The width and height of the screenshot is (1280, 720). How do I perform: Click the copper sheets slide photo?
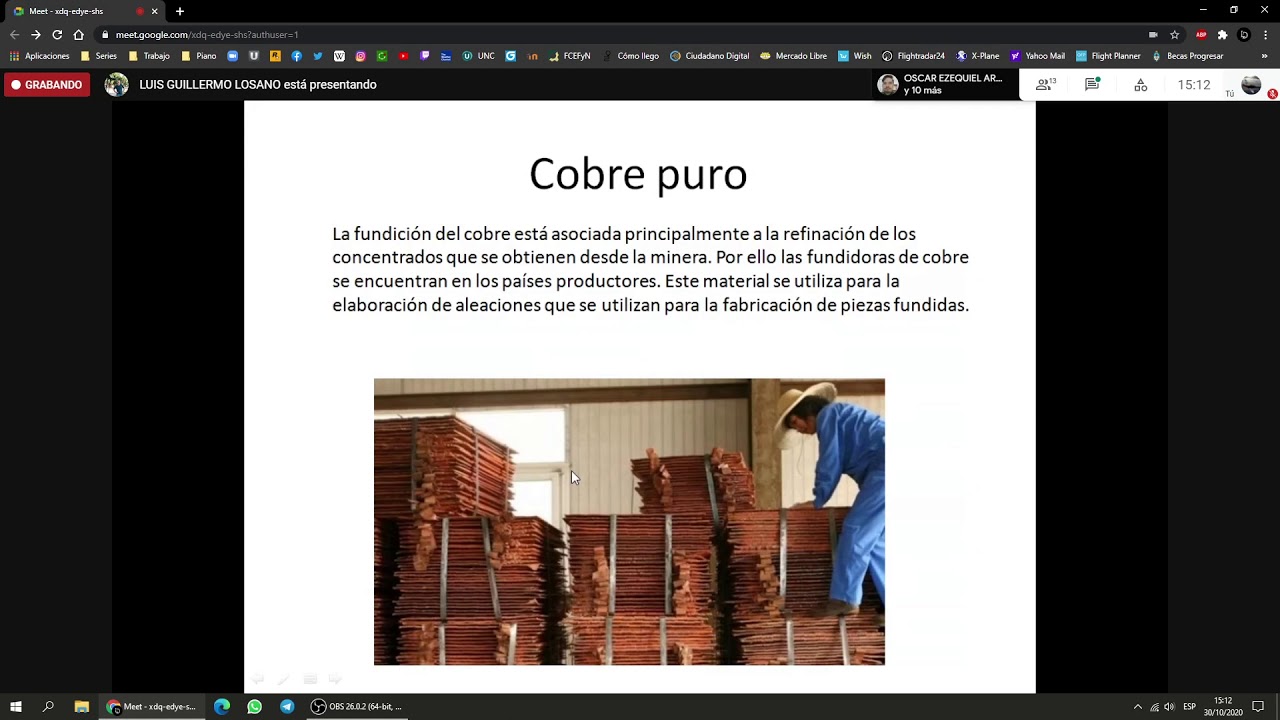[629, 521]
